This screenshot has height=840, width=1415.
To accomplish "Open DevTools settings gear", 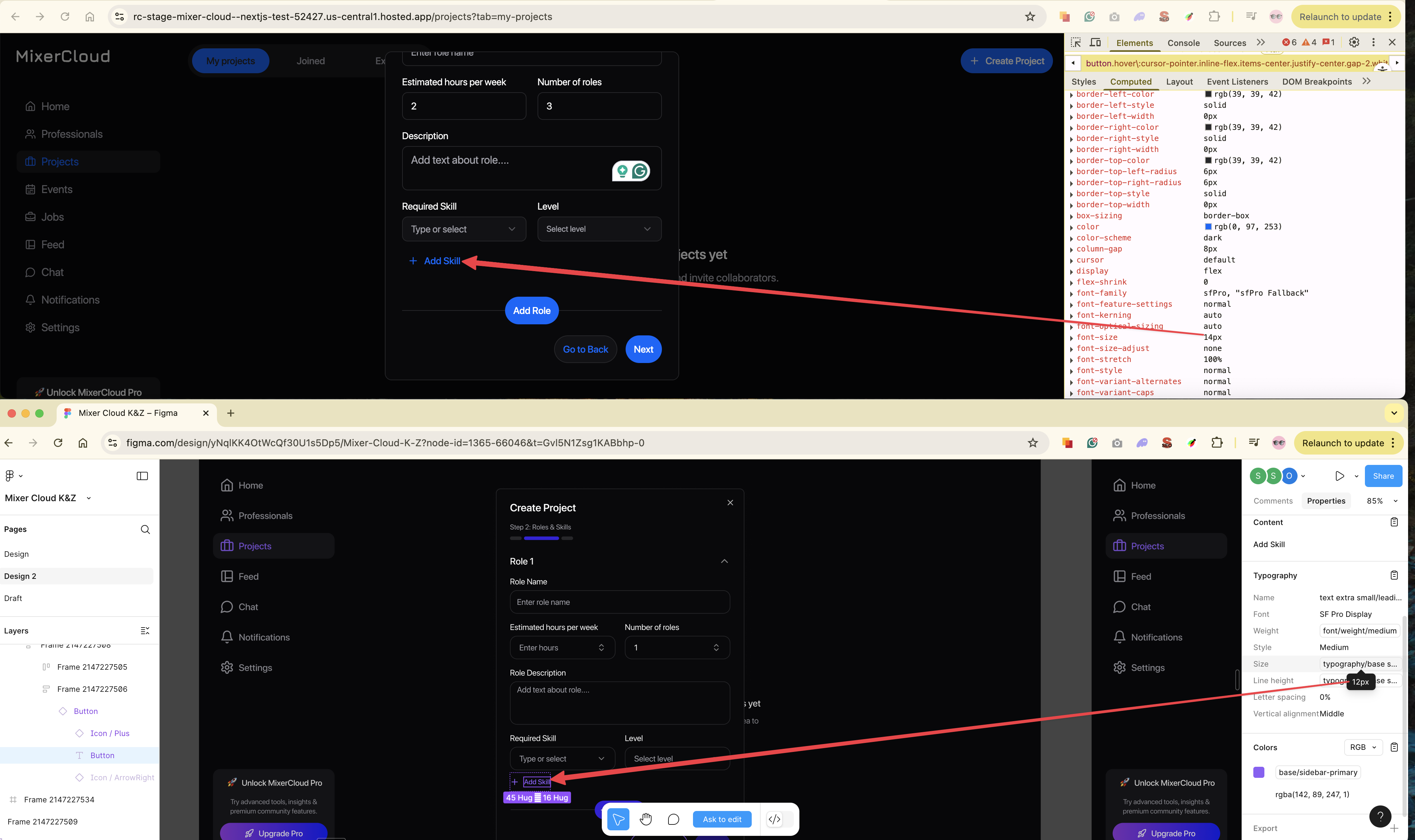I will [x=1354, y=42].
